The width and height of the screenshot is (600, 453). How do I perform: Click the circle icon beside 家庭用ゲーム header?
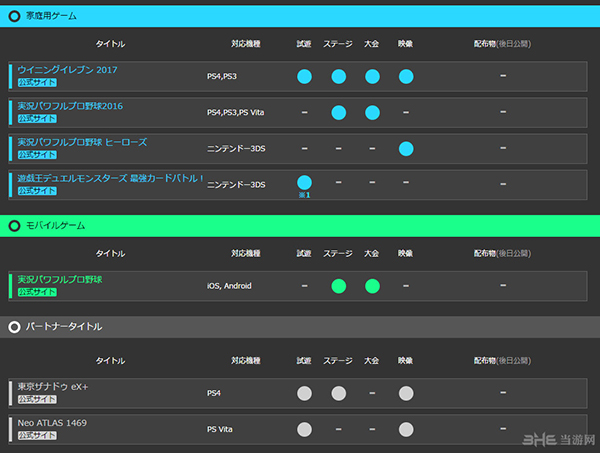pyautogui.click(x=13, y=16)
